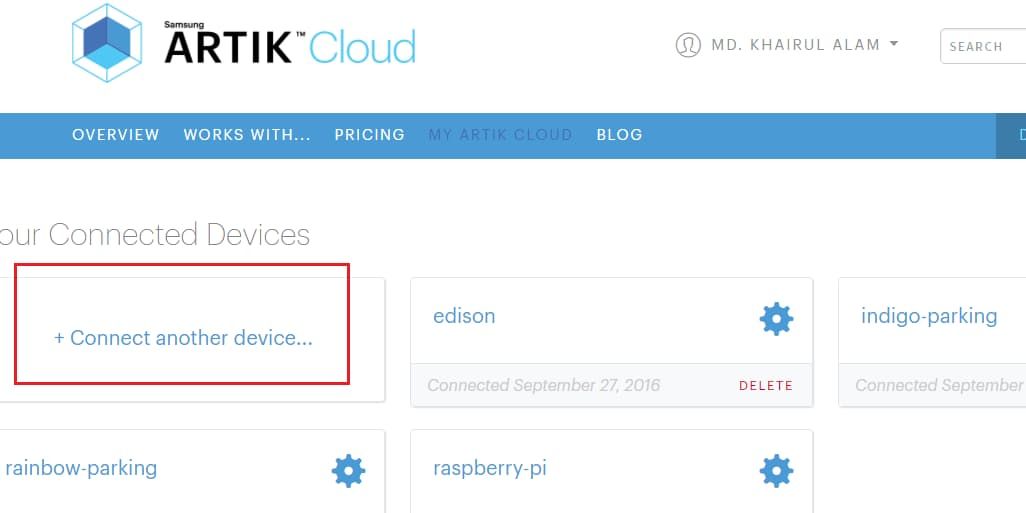Open the raspberry-pi device link
The width and height of the screenshot is (1026, 513).
(490, 468)
